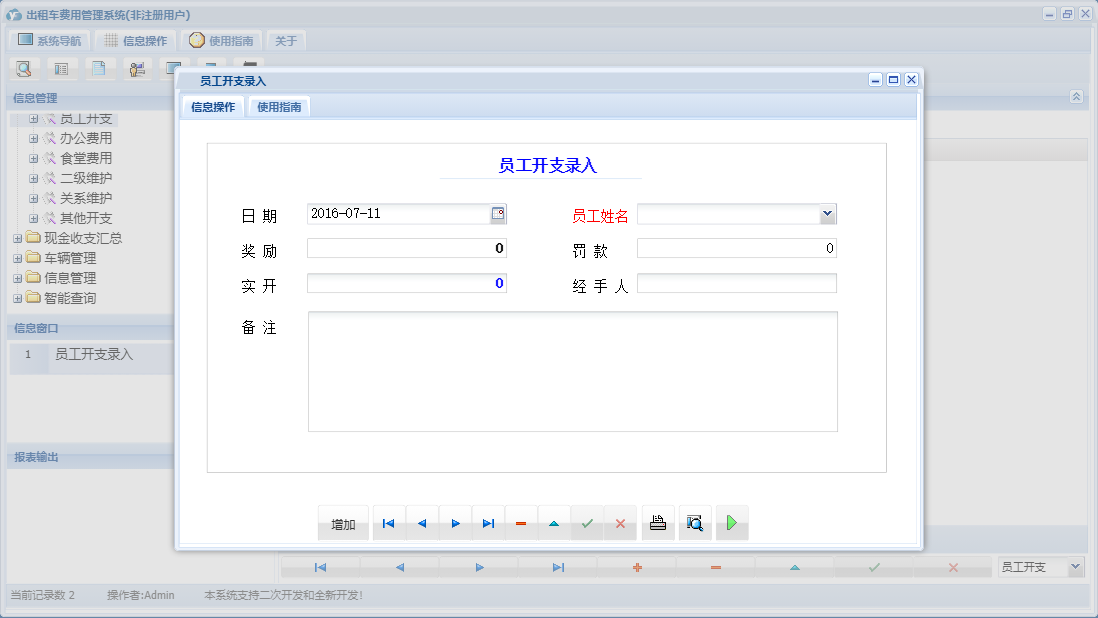Open print preview with the magnifier icon
This screenshot has width=1098, height=618.
click(x=695, y=523)
